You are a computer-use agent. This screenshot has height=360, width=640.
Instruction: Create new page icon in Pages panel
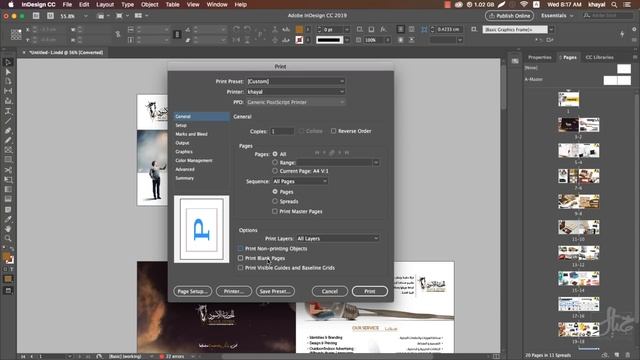coord(617,355)
